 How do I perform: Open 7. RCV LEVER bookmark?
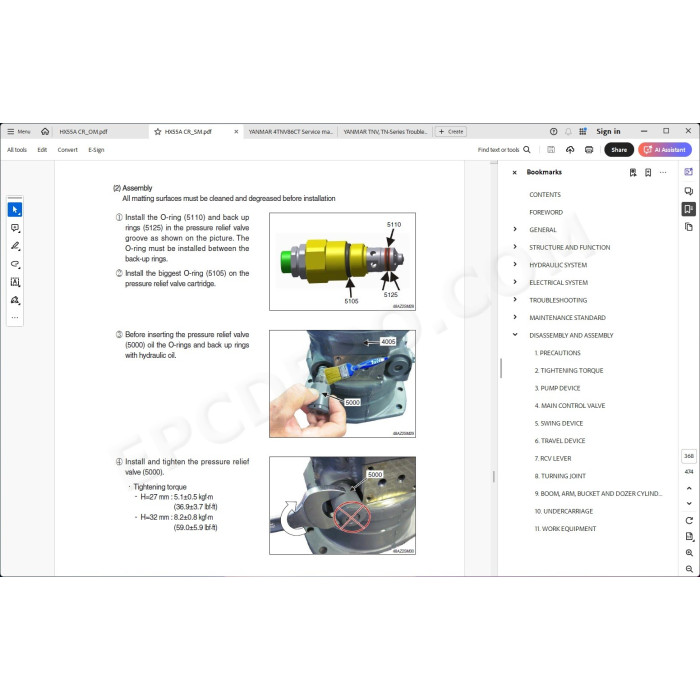tap(553, 458)
